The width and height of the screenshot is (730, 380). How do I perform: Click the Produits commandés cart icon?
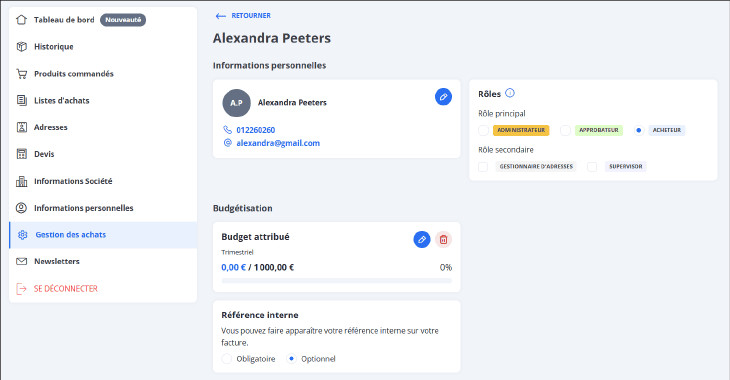coord(21,74)
